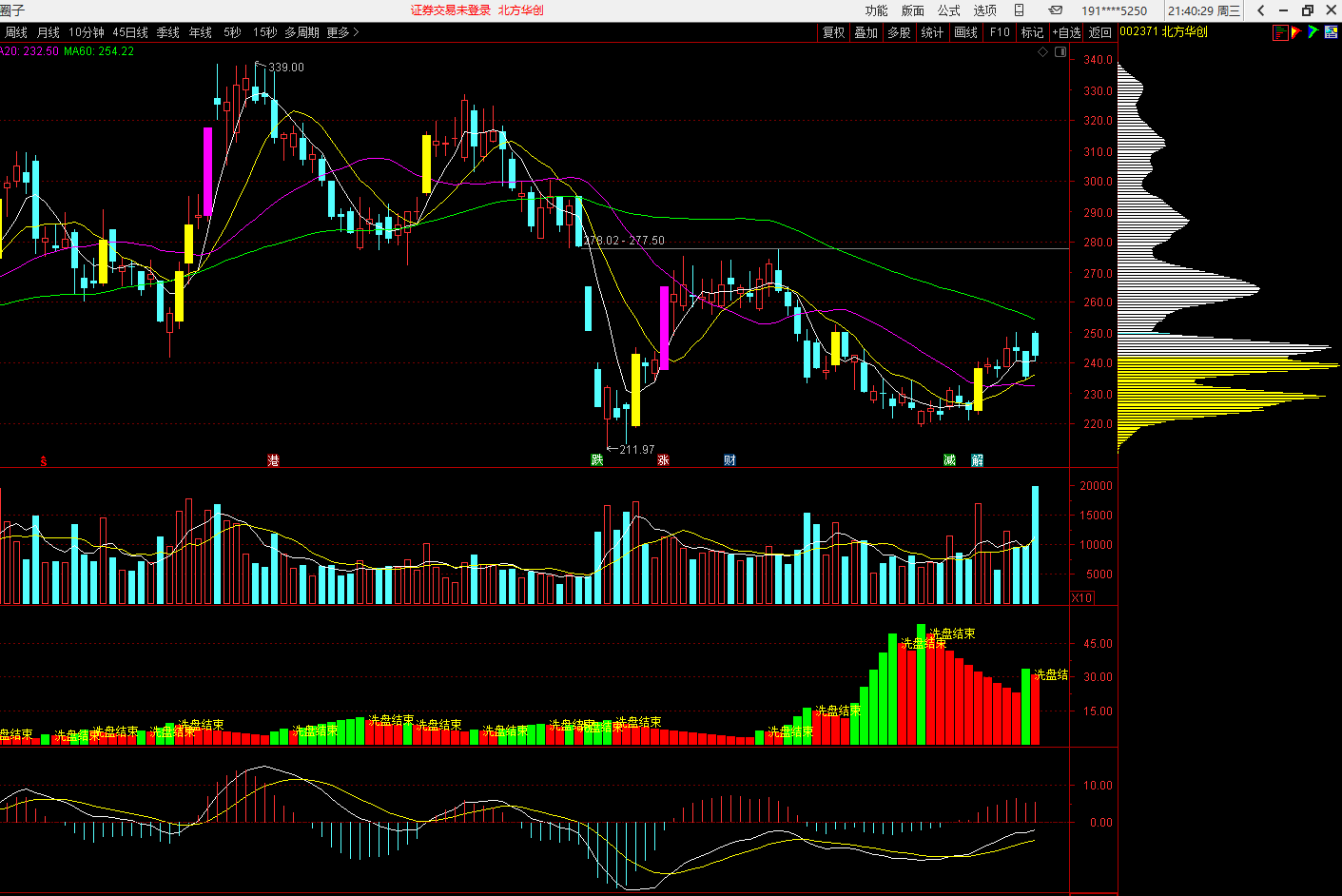
Task: Click the clock showing 21:40:29 周三
Action: [1204, 10]
